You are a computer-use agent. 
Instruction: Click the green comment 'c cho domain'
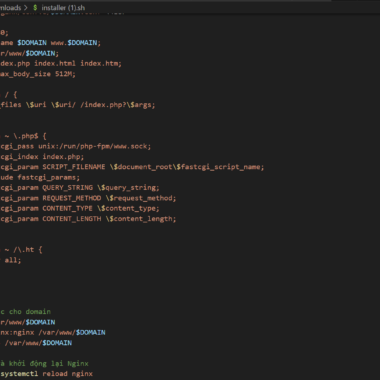tap(26, 312)
